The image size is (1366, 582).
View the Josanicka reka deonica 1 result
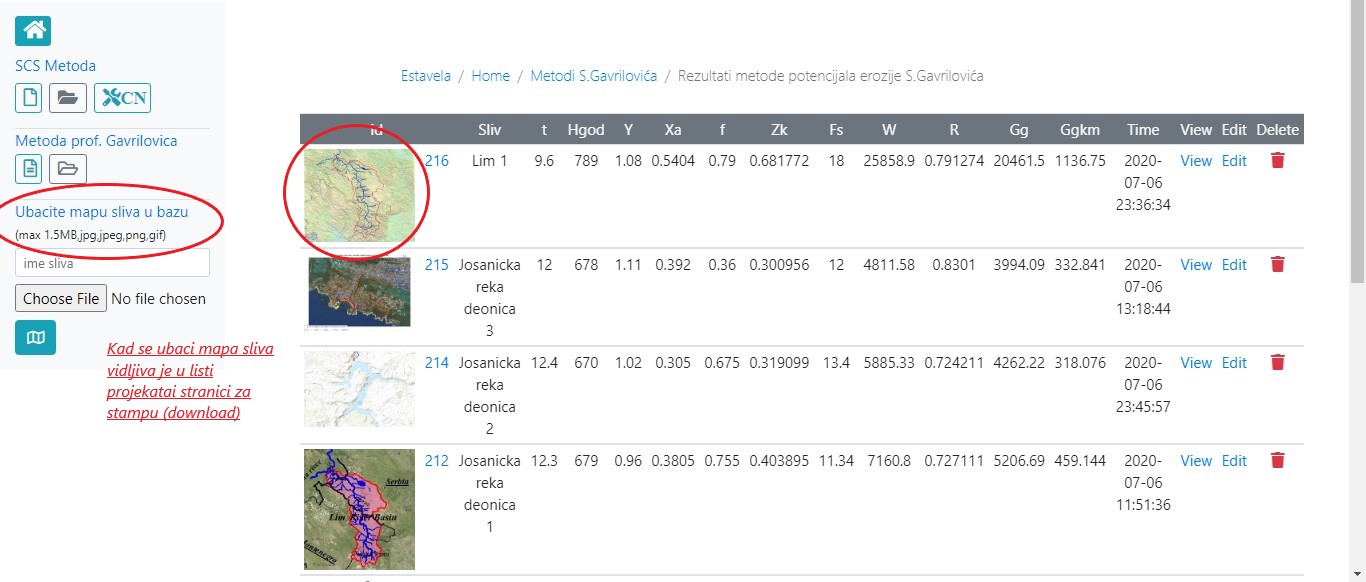click(1196, 461)
